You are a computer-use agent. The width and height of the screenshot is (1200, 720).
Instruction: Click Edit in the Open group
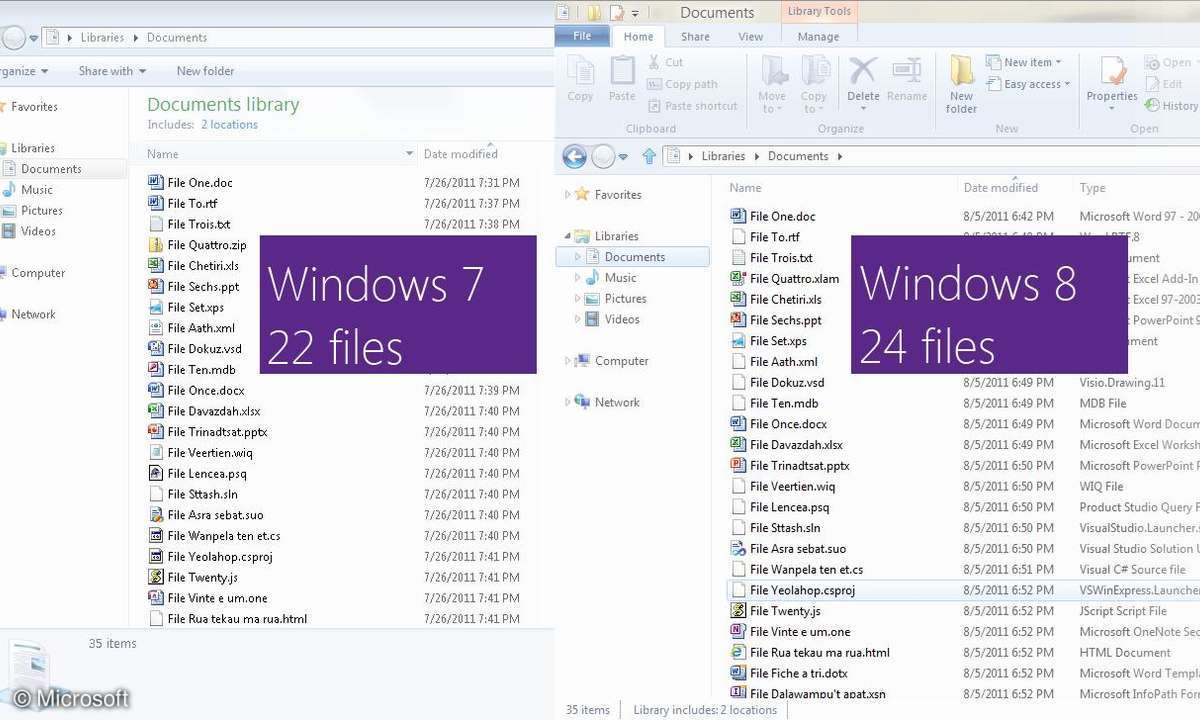click(x=1165, y=84)
